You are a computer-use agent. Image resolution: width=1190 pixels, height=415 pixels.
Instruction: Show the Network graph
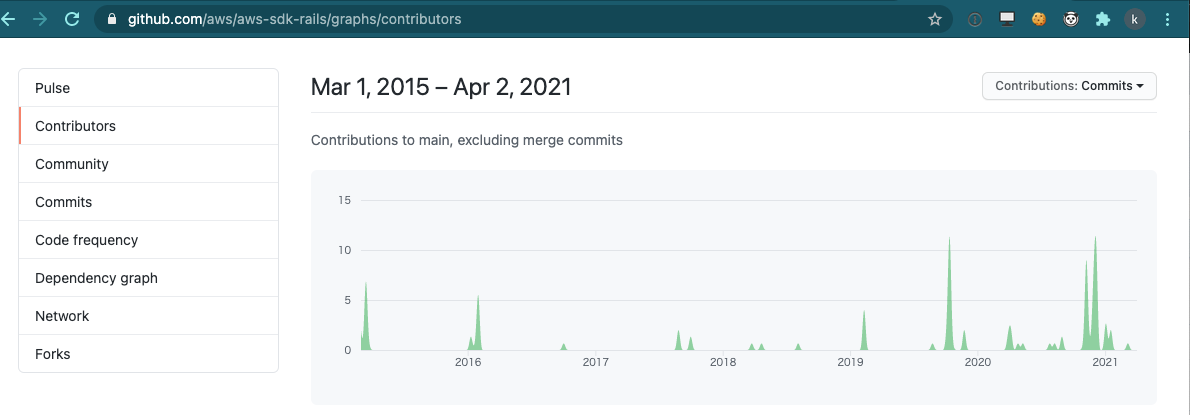click(x=149, y=316)
